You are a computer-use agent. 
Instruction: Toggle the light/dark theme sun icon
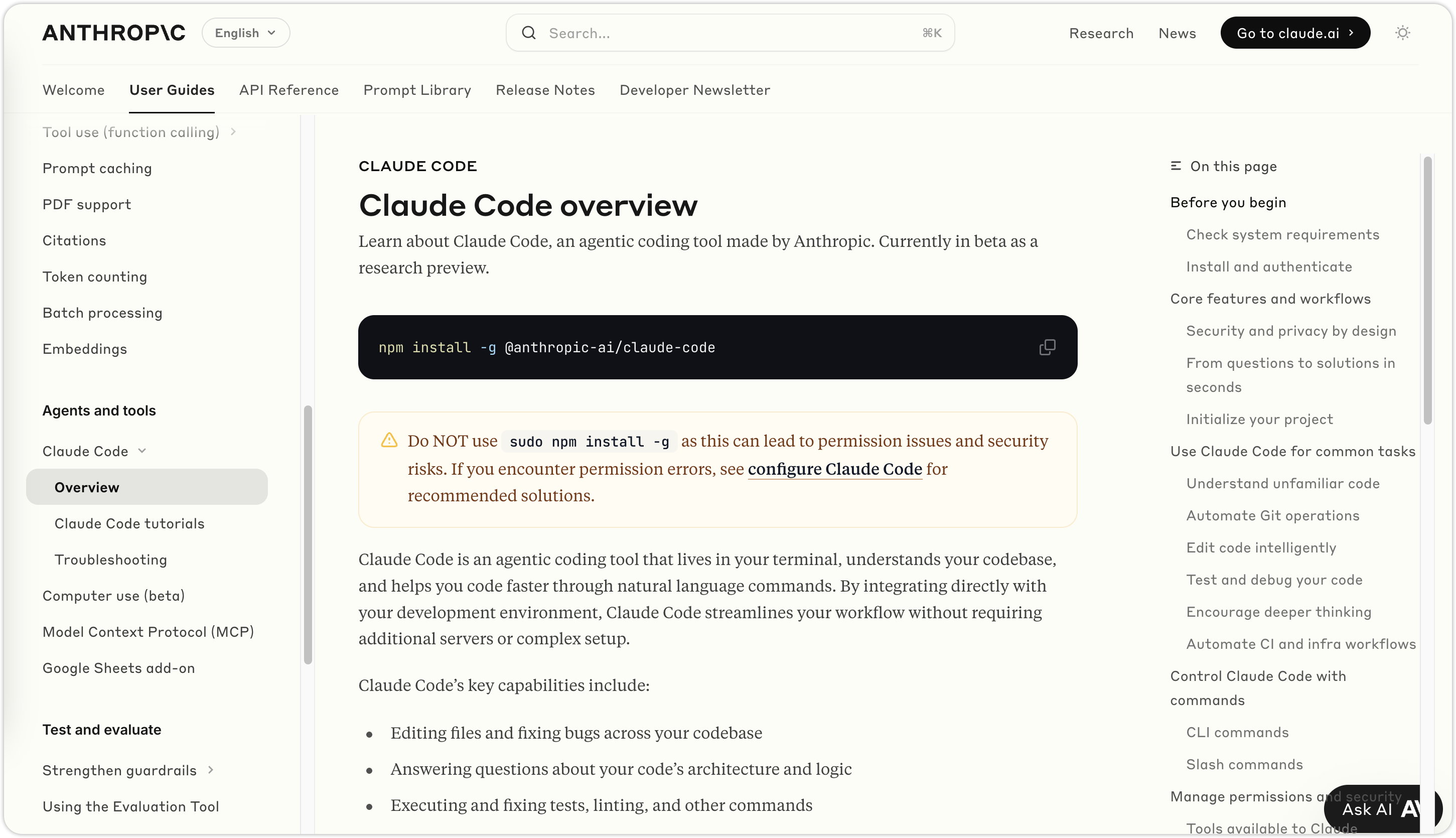click(x=1402, y=33)
